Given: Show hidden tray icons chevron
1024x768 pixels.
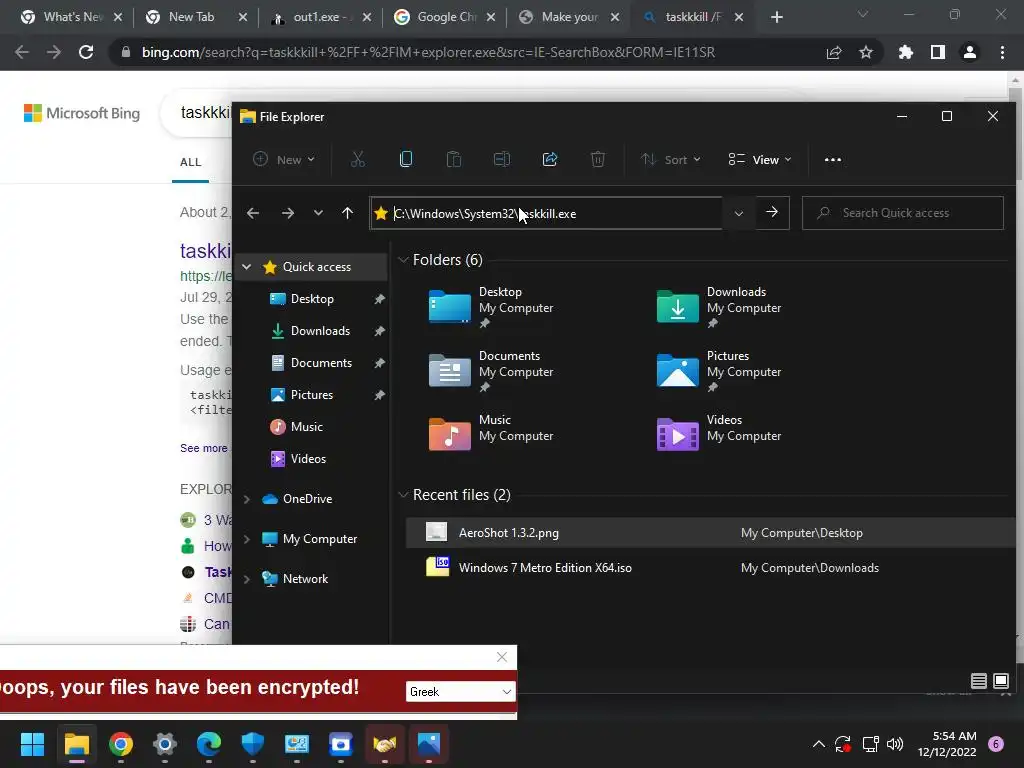Looking at the screenshot, I should click(x=818, y=744).
